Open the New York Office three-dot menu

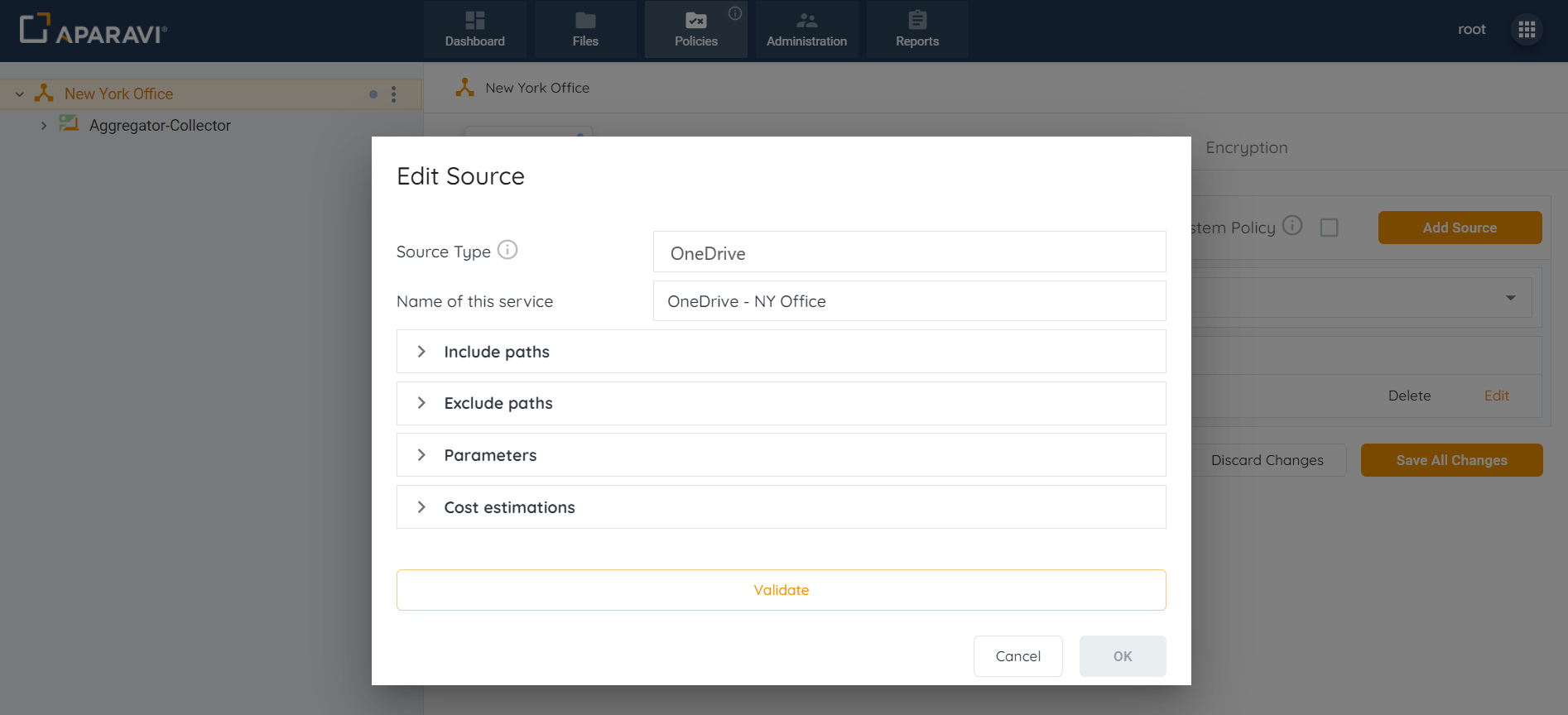[x=394, y=94]
